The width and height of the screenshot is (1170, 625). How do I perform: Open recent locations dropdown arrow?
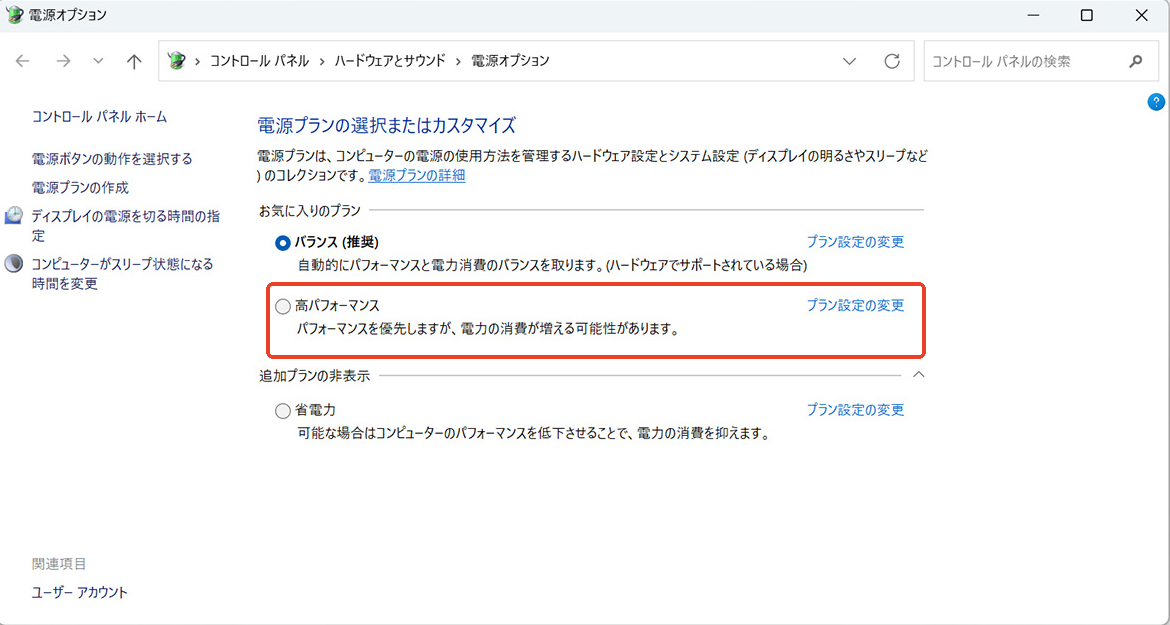(x=98, y=61)
